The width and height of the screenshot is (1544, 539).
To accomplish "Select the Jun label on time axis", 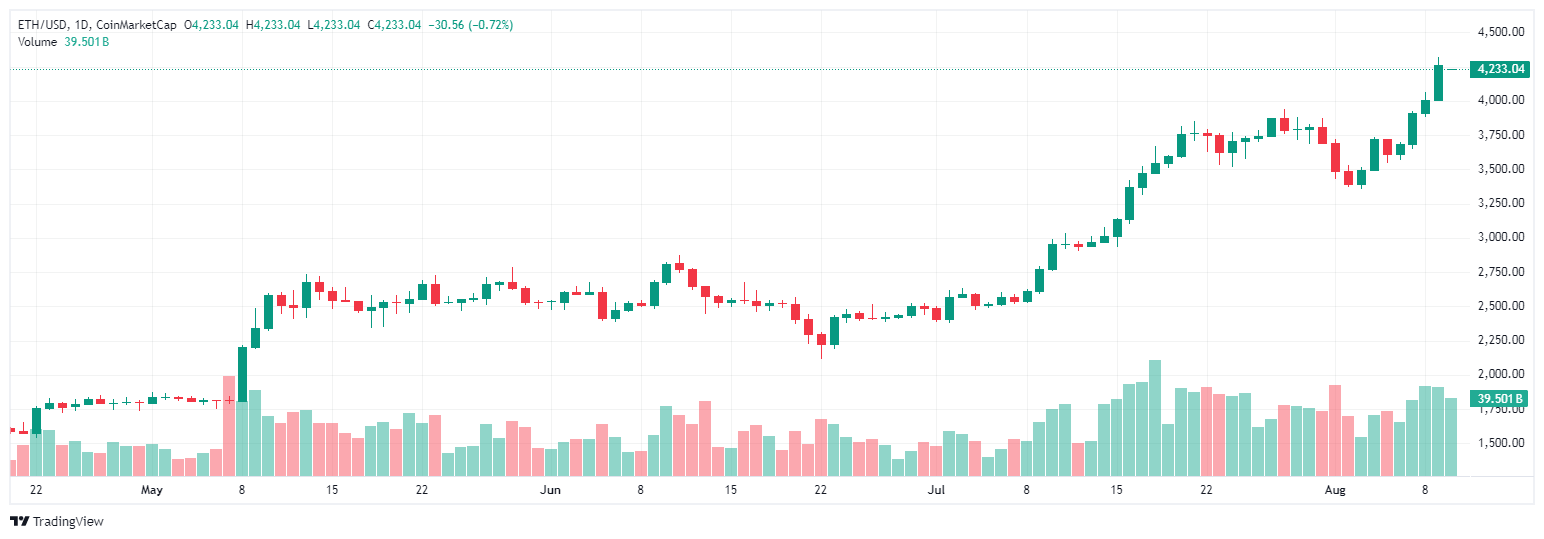I will tap(549, 490).
